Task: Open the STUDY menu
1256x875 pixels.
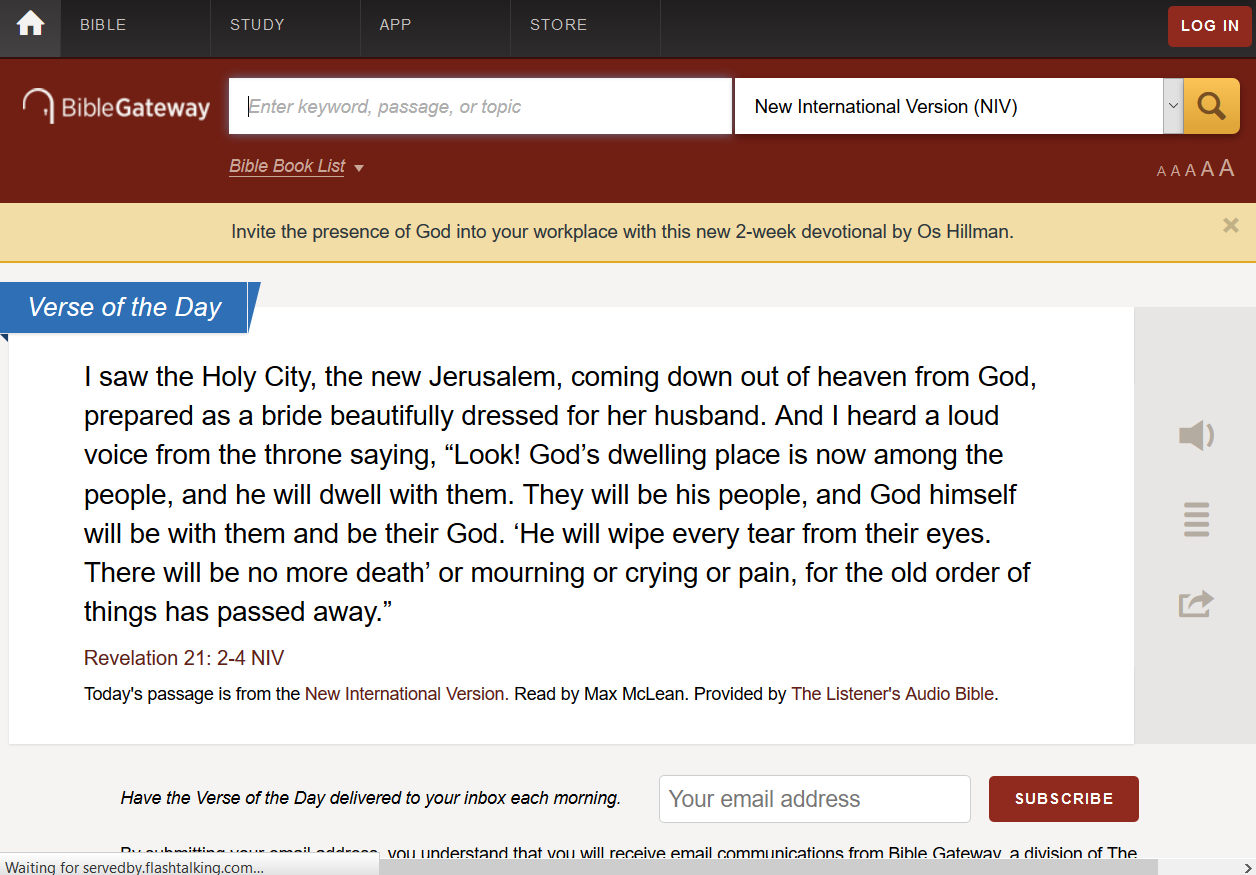Action: (x=257, y=25)
